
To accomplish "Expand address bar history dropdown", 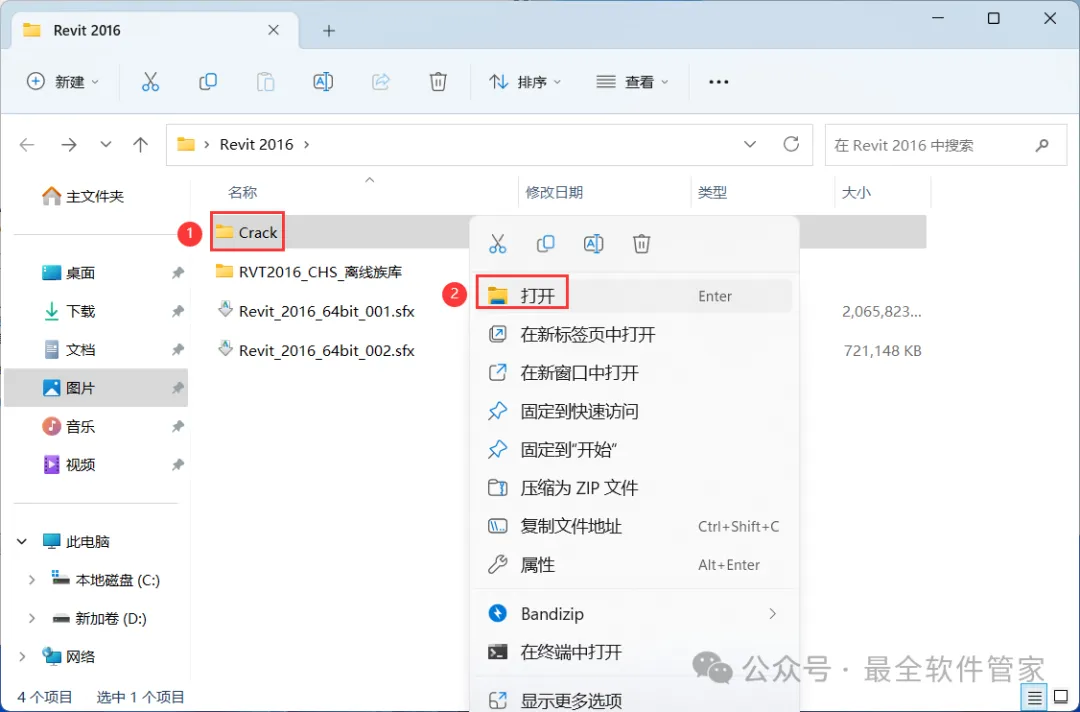I will coord(750,144).
